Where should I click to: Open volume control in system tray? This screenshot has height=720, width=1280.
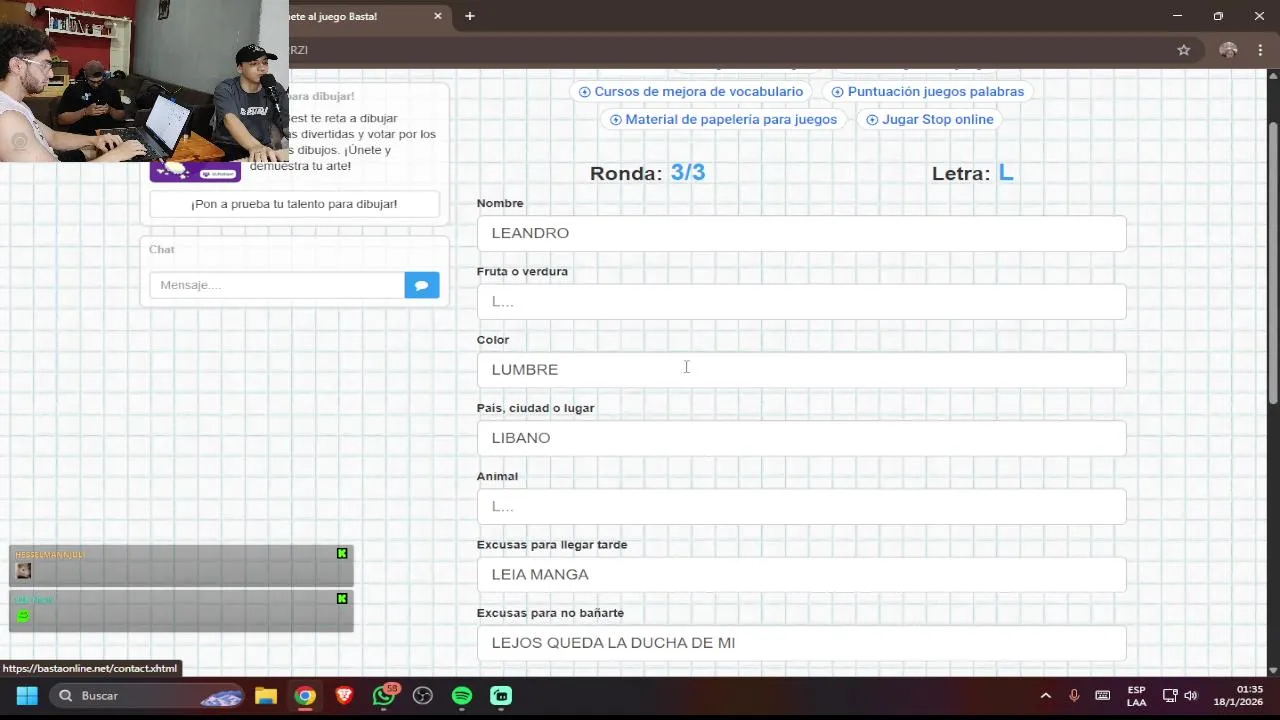pos(1191,695)
